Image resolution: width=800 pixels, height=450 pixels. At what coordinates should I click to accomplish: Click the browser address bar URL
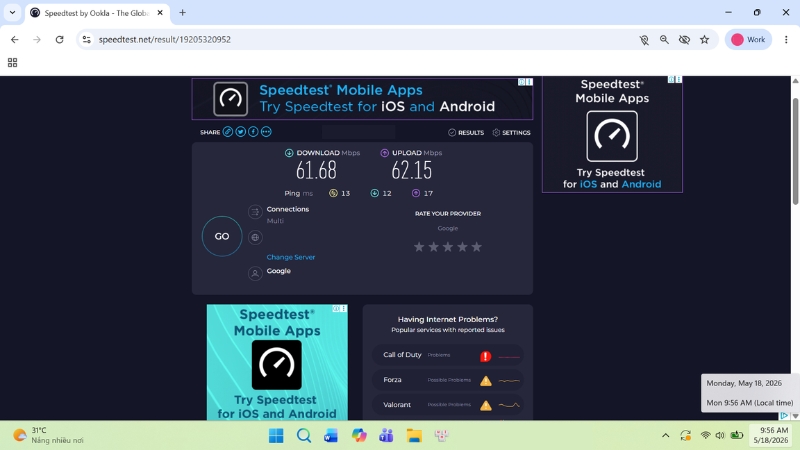click(164, 39)
